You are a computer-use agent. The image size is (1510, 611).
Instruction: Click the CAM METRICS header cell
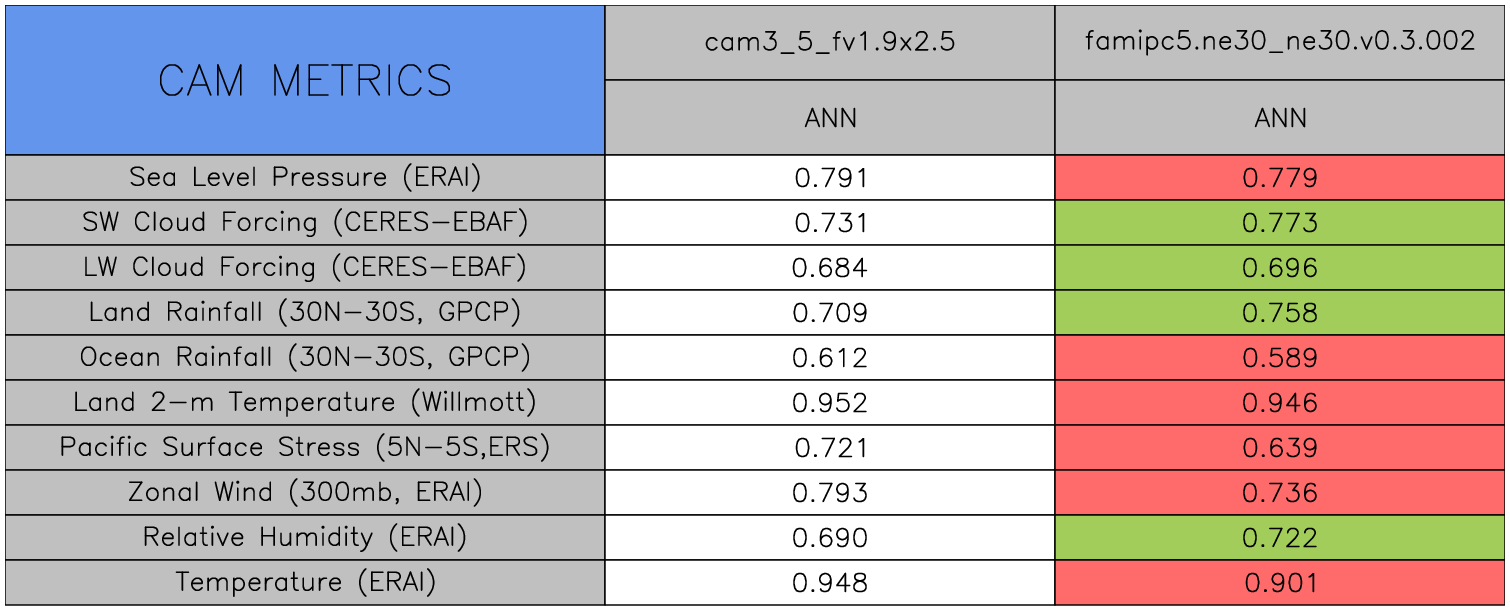(305, 80)
